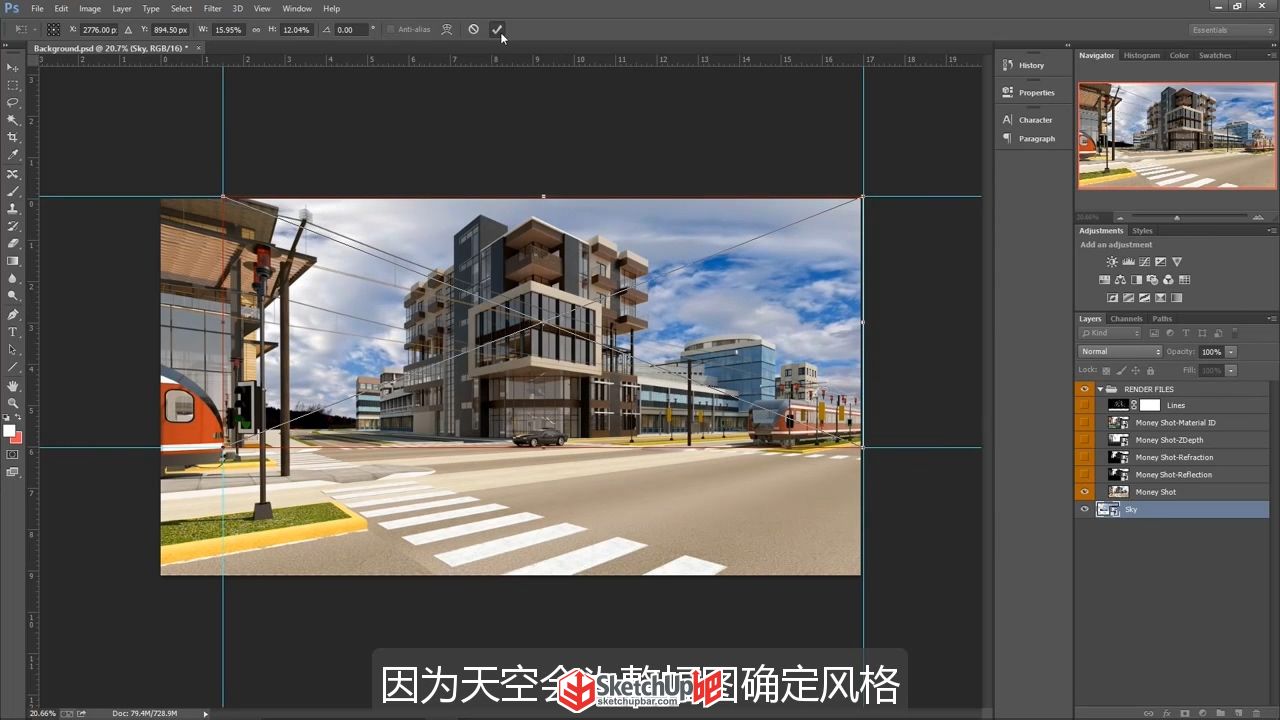This screenshot has height=720, width=1280.
Task: Open the blend mode Normal dropdown
Action: click(1120, 352)
